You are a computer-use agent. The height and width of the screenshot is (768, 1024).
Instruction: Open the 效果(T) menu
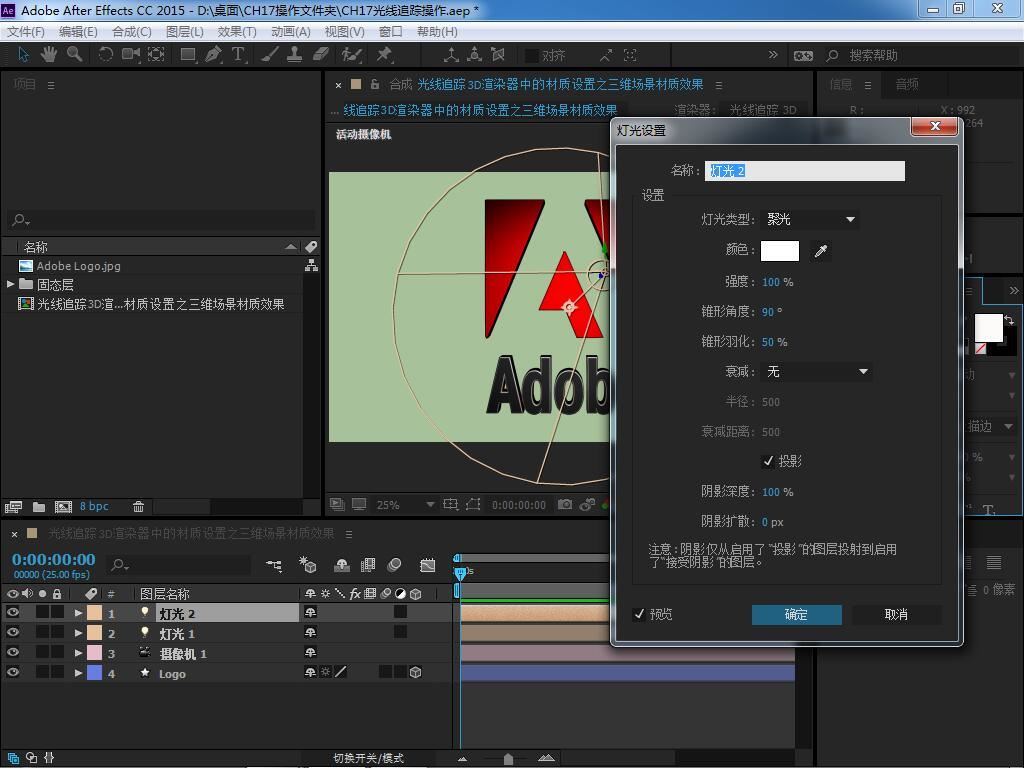point(237,31)
